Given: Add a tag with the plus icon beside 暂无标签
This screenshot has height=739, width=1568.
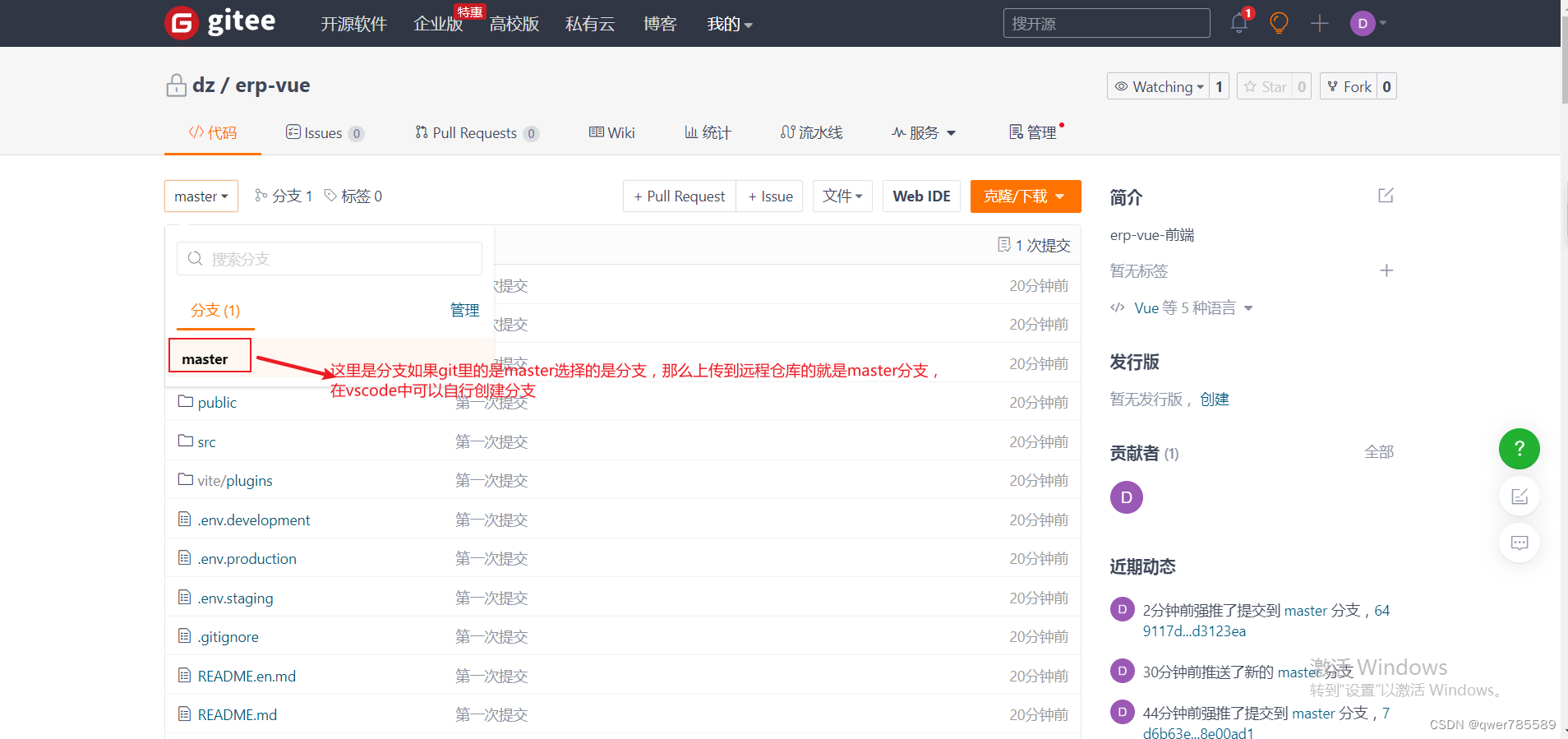Looking at the screenshot, I should click(x=1386, y=270).
